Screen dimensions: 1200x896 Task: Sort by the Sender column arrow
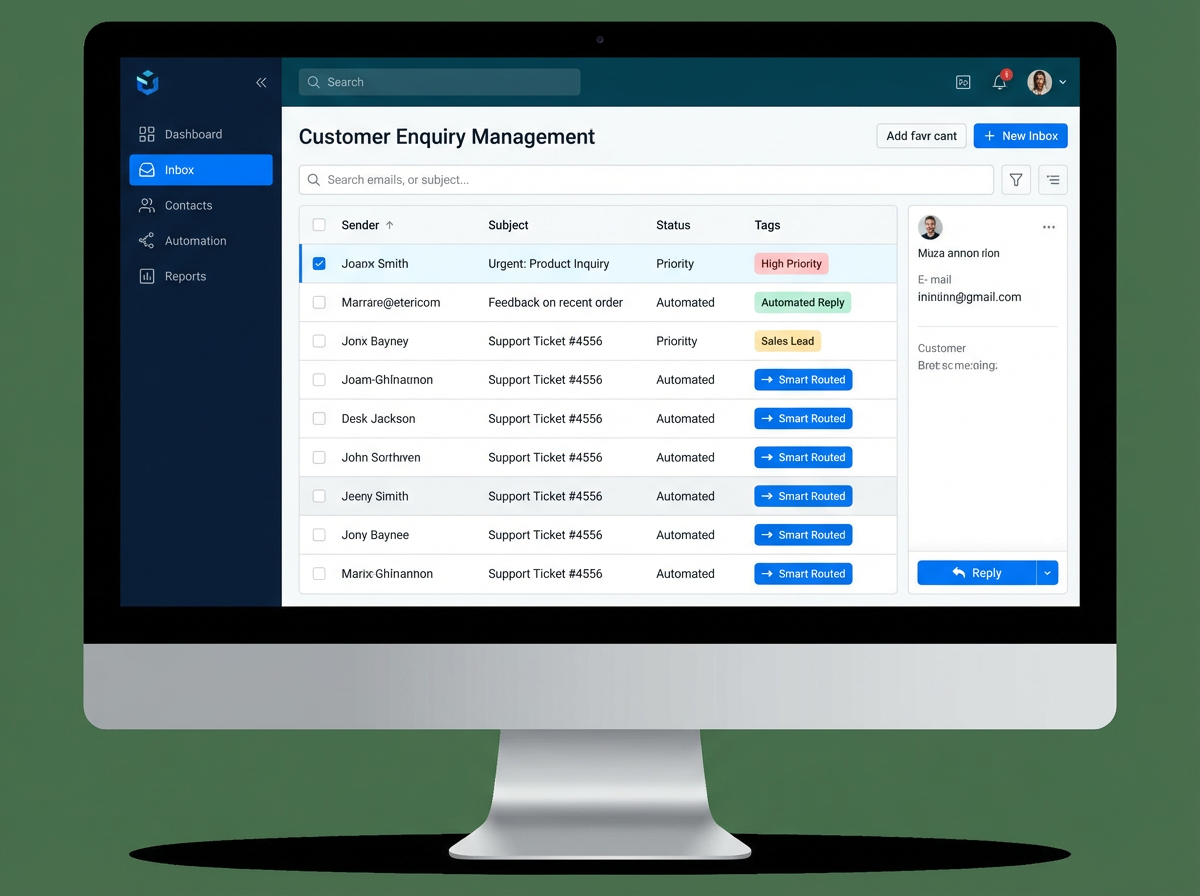390,225
